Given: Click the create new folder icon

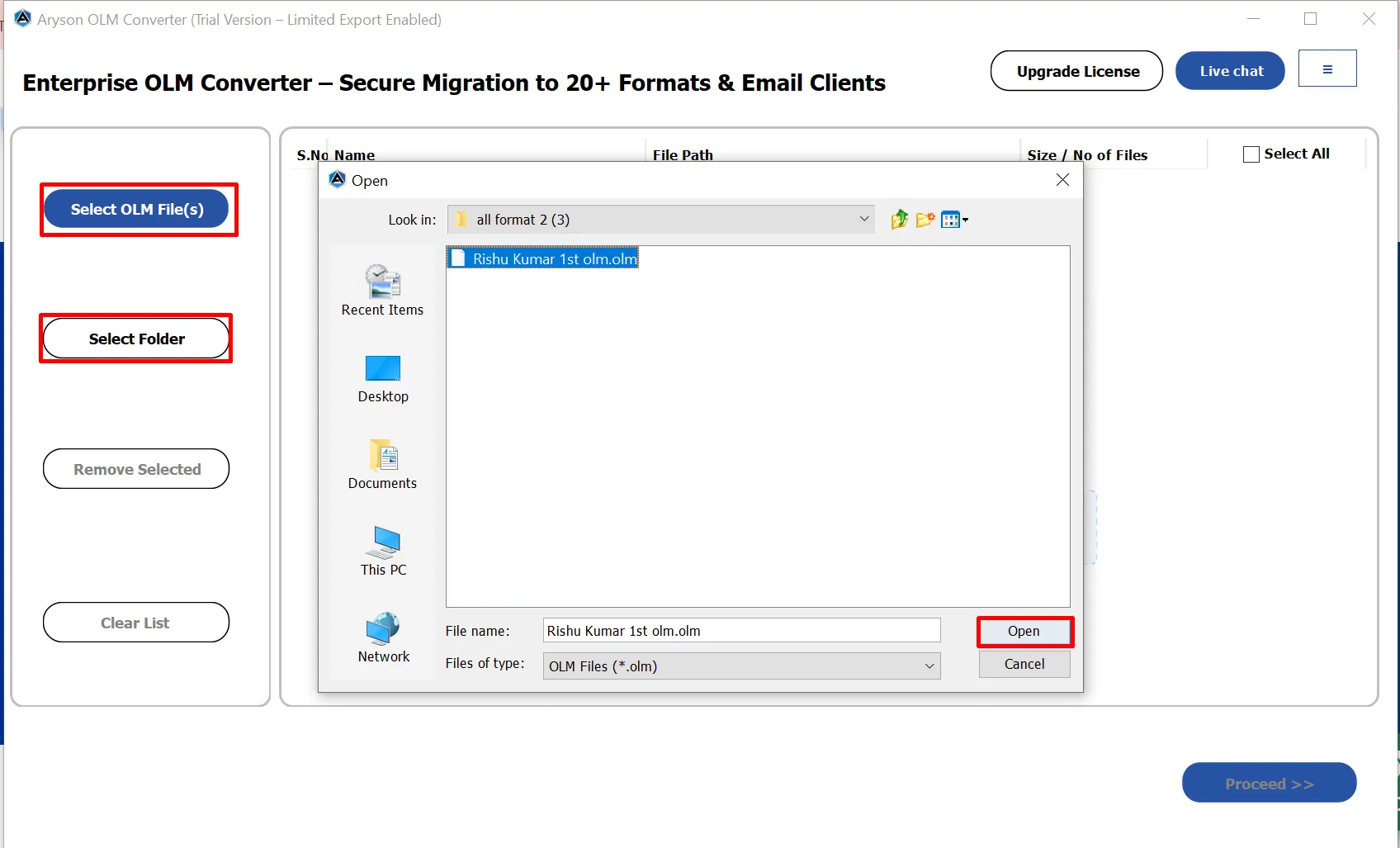Looking at the screenshot, I should 925,219.
